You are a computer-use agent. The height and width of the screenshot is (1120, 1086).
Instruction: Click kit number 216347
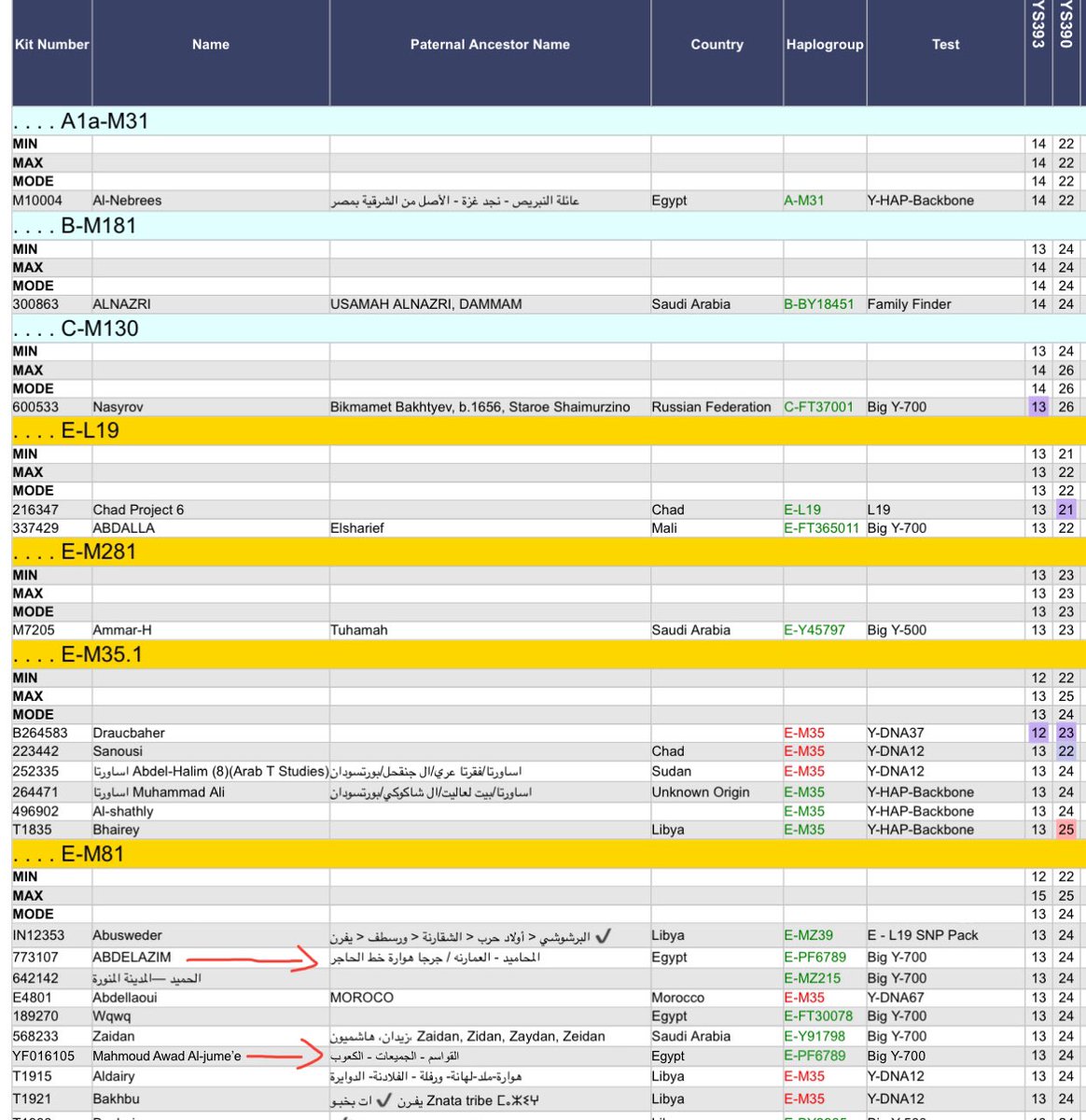(x=35, y=510)
